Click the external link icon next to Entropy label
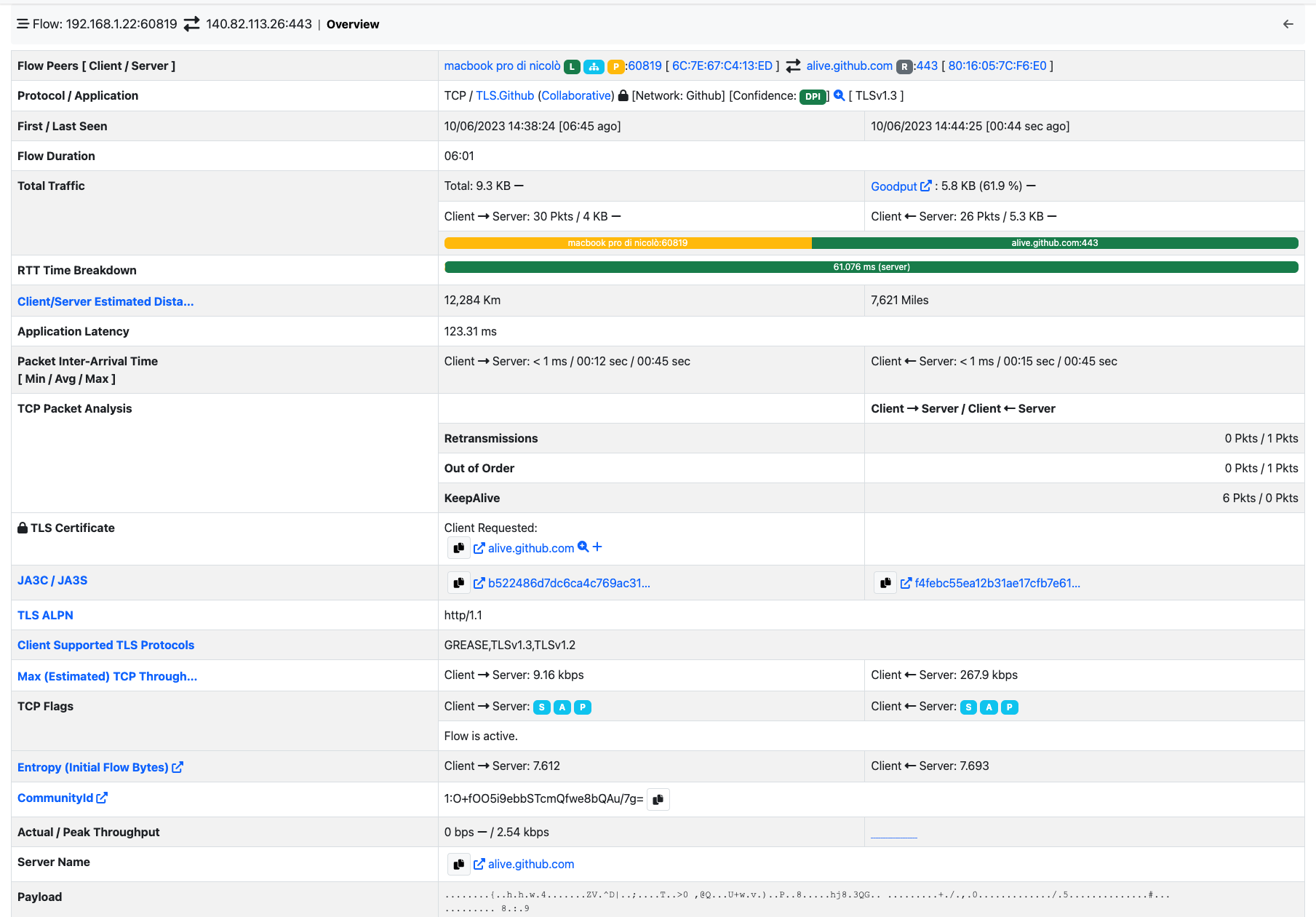This screenshot has height=917, width=1316. tap(178, 767)
